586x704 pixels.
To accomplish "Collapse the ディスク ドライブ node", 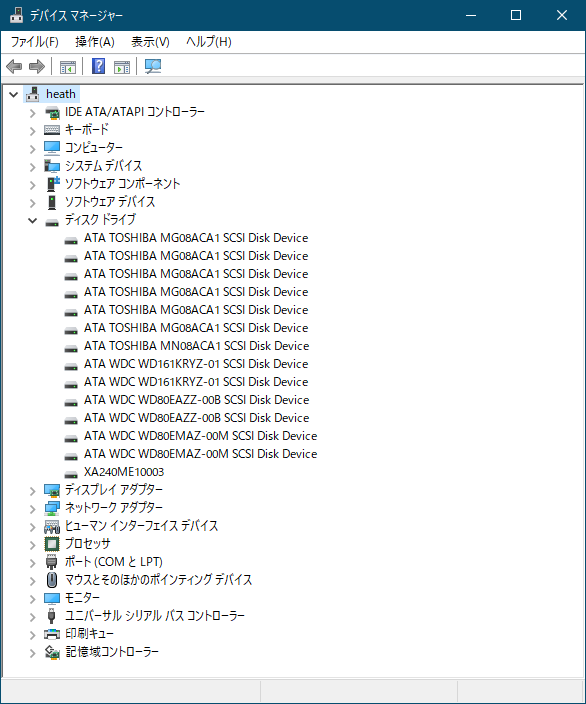I will pos(32,220).
